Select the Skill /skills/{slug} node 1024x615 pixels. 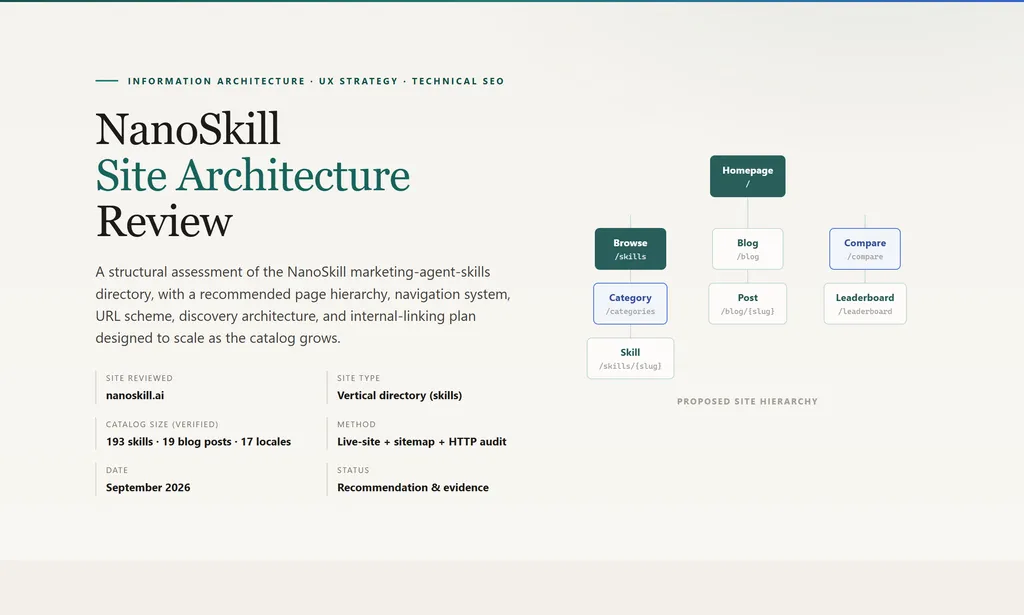[x=630, y=358]
